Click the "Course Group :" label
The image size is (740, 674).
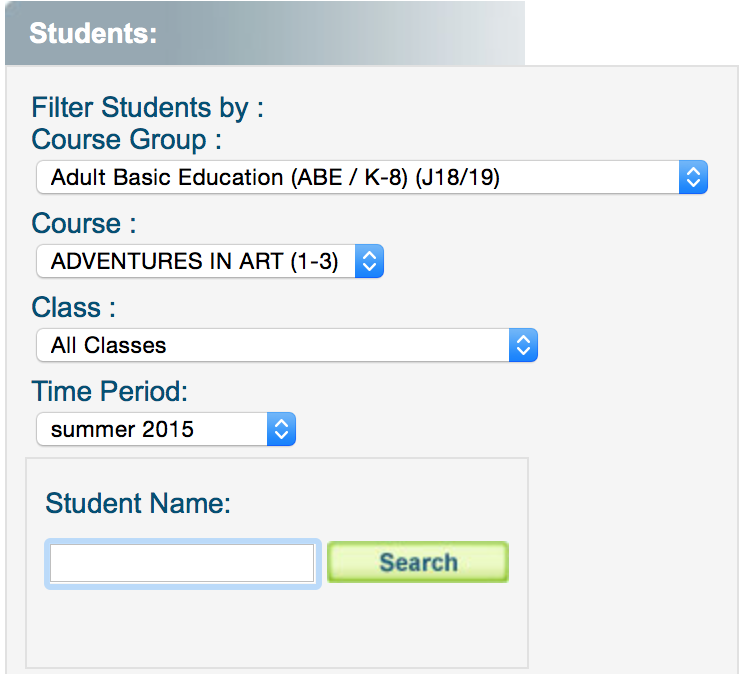[x=126, y=139]
